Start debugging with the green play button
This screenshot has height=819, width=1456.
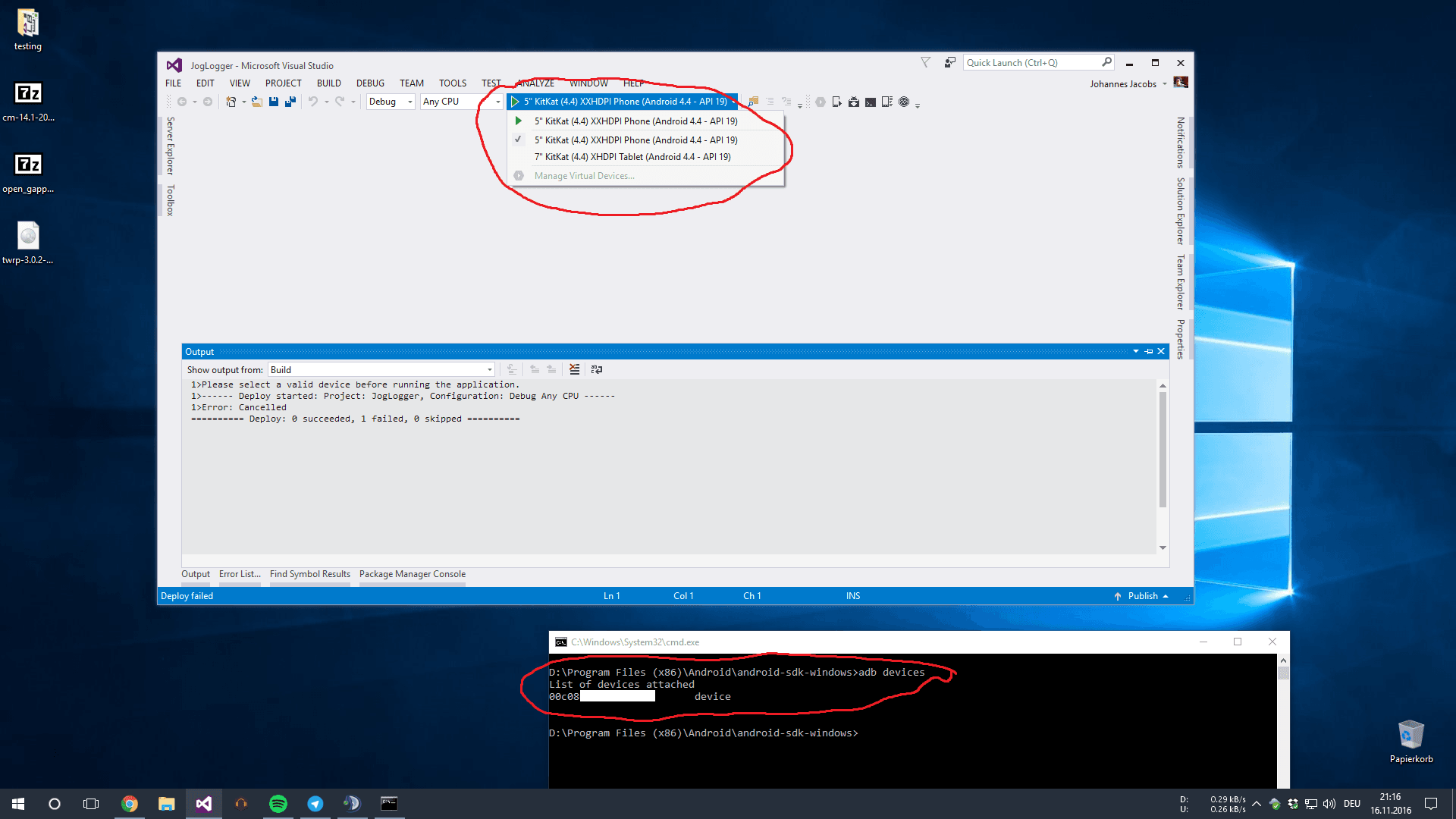(x=515, y=102)
